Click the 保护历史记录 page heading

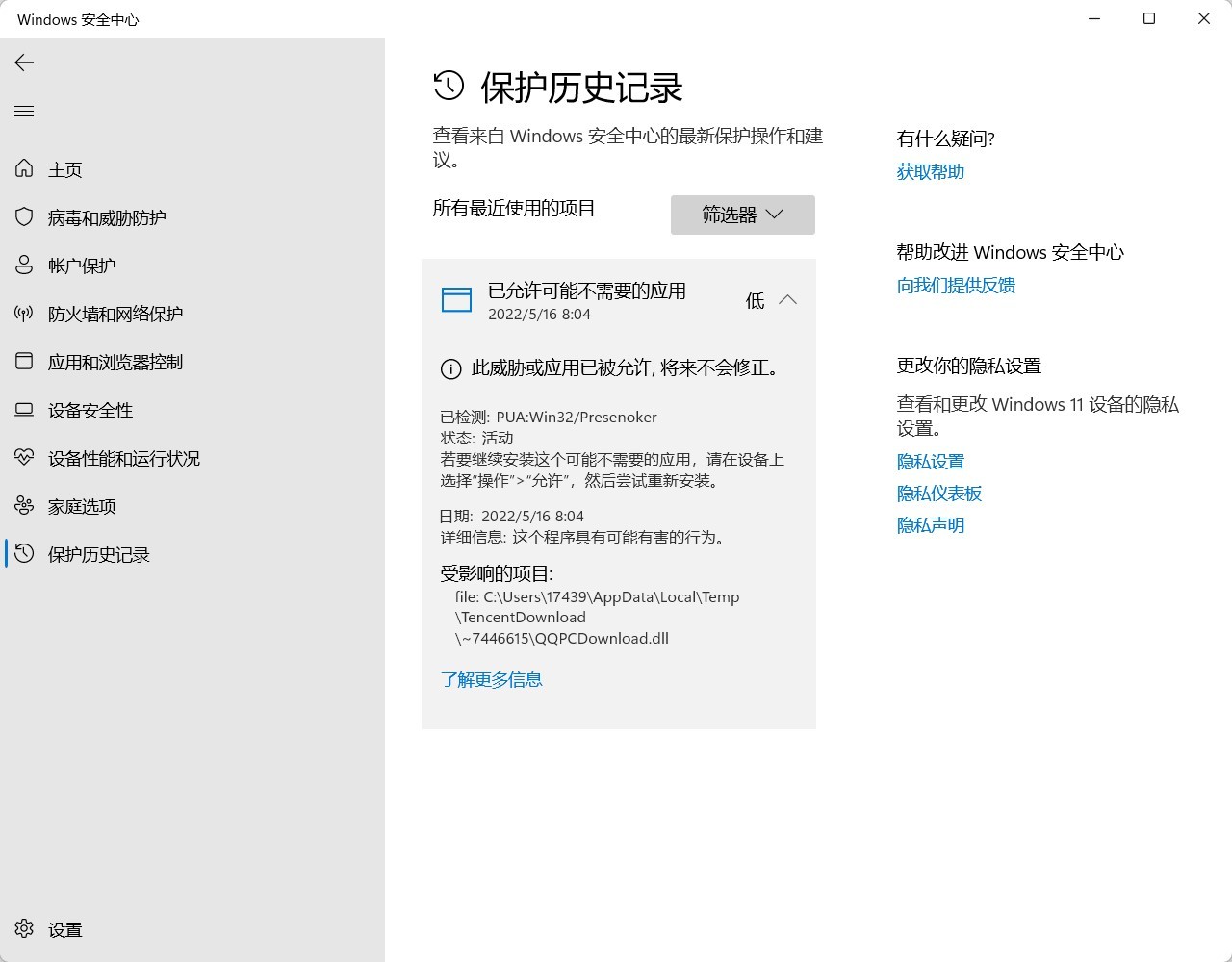pyautogui.click(x=581, y=88)
